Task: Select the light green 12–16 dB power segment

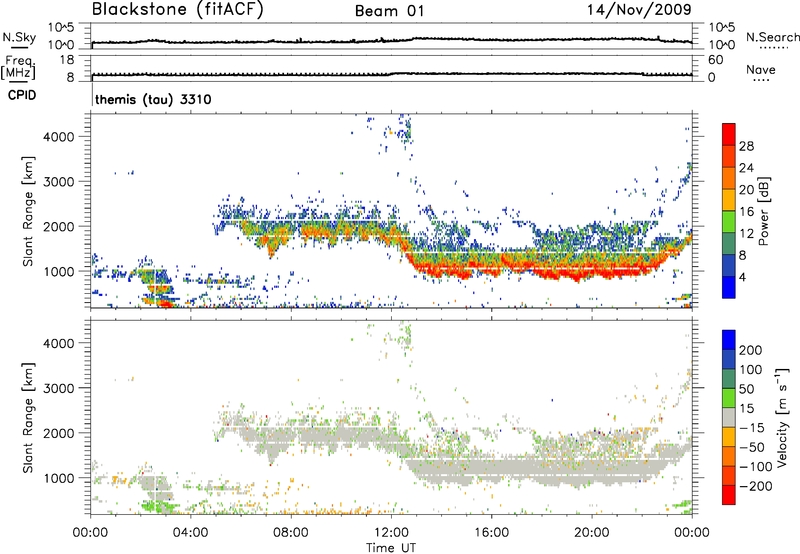Action: tap(729, 222)
